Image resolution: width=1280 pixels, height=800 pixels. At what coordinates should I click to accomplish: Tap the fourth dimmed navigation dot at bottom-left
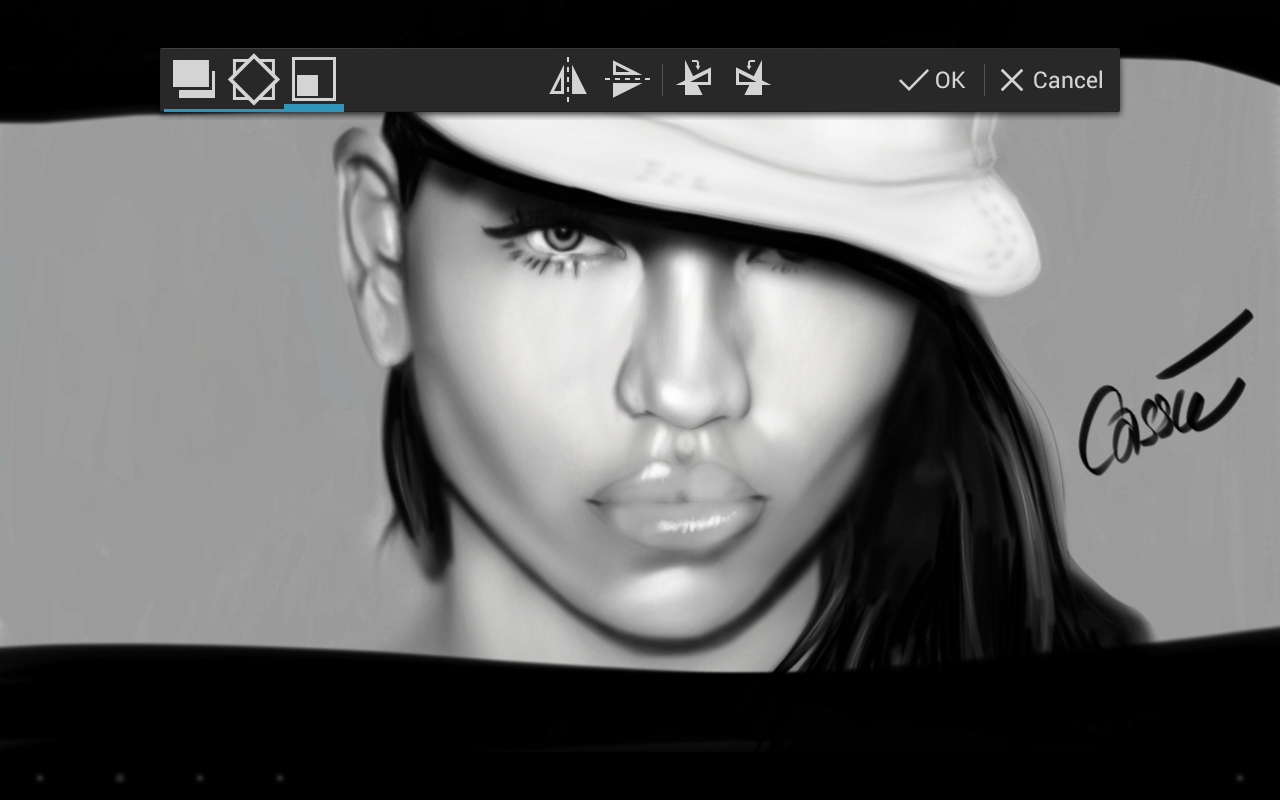click(280, 777)
